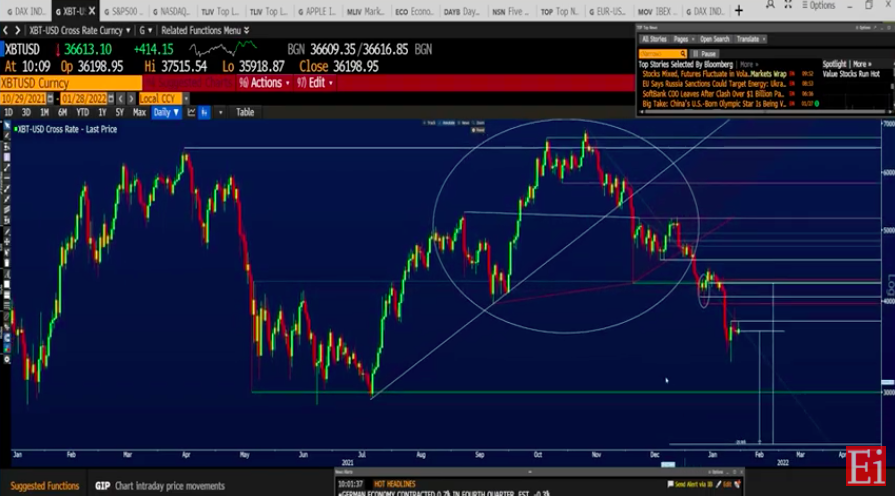Switch to the ECO Econo tab
The image size is (895, 496).
tap(415, 11)
